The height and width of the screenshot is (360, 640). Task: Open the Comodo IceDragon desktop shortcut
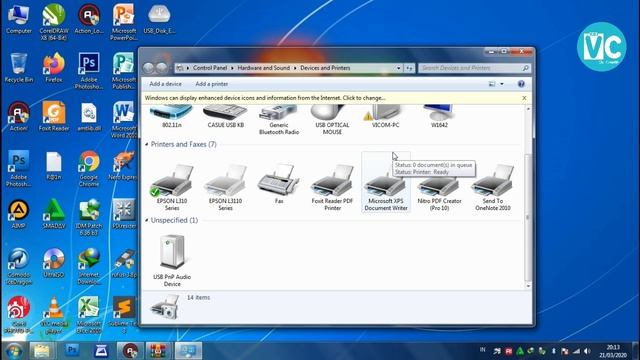(18, 266)
